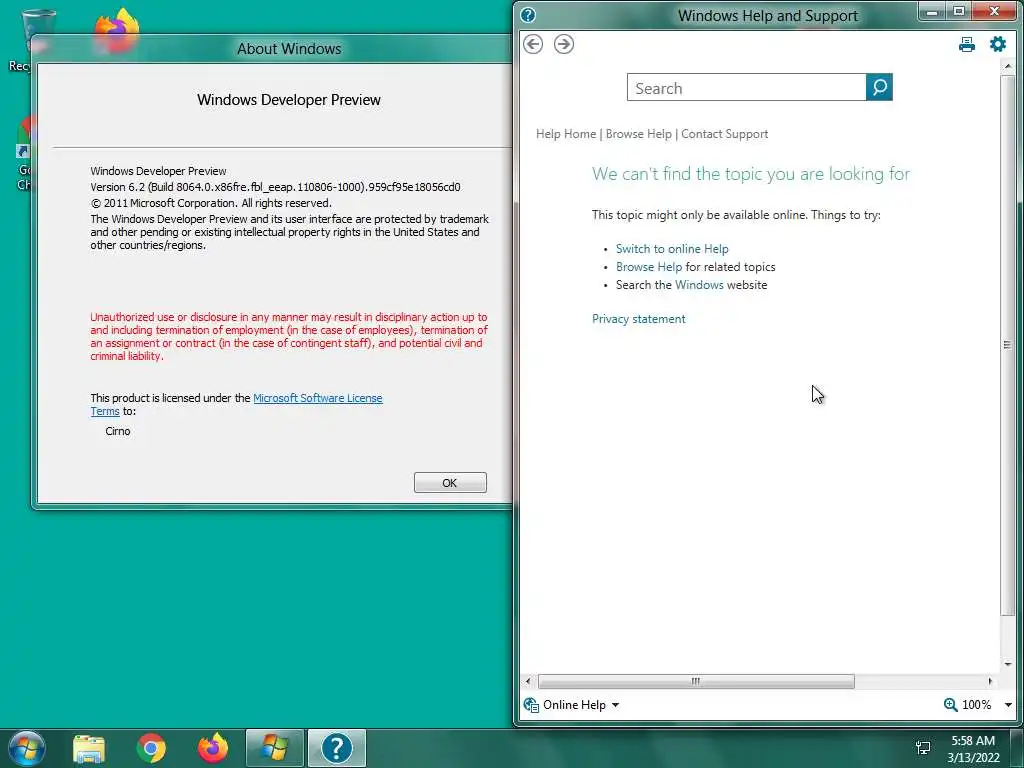Minimize the Windows Help and Support window
This screenshot has height=768, width=1024.
pos(932,11)
